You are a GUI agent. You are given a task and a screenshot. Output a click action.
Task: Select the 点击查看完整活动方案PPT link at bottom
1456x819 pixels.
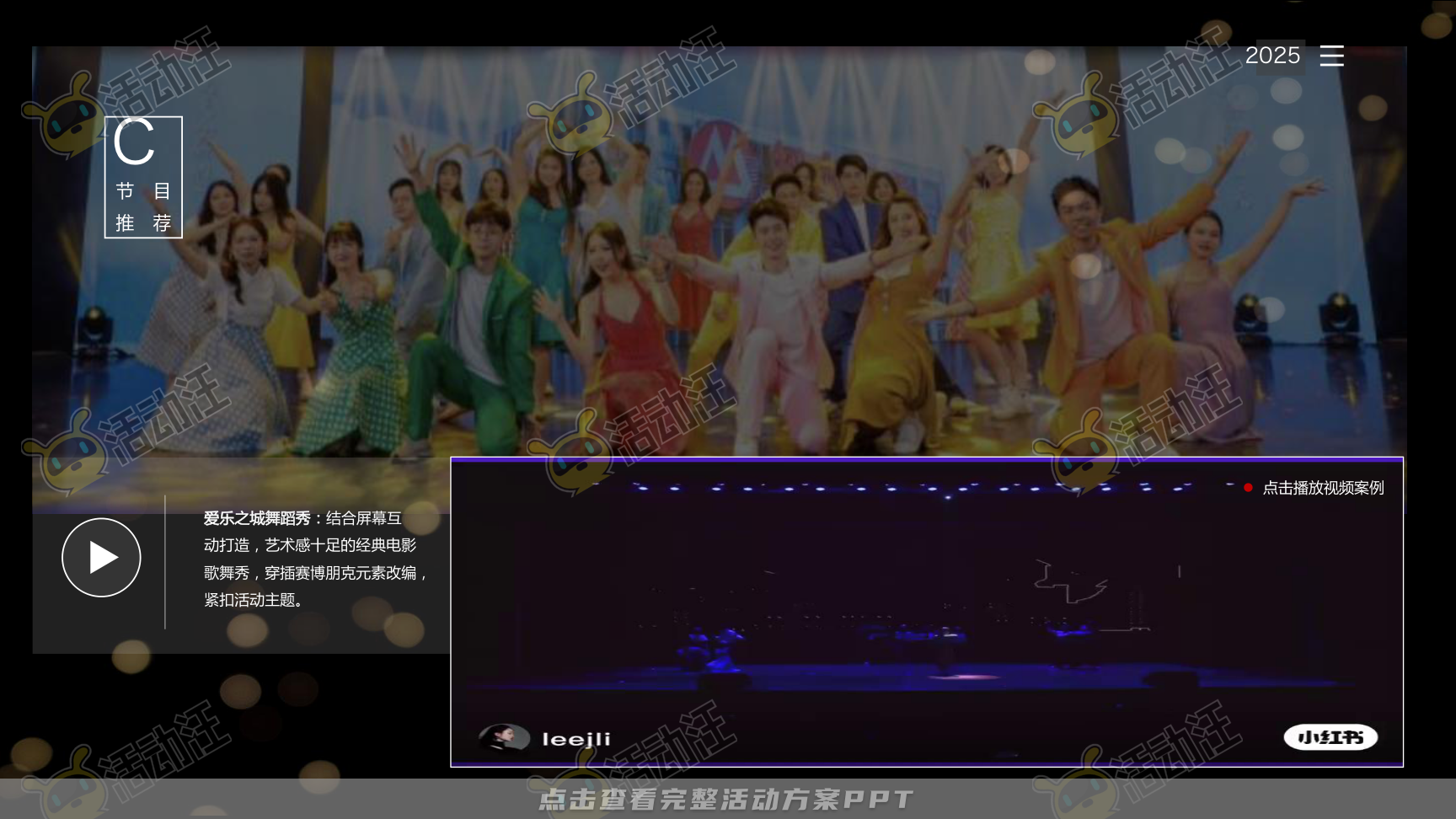(x=726, y=799)
